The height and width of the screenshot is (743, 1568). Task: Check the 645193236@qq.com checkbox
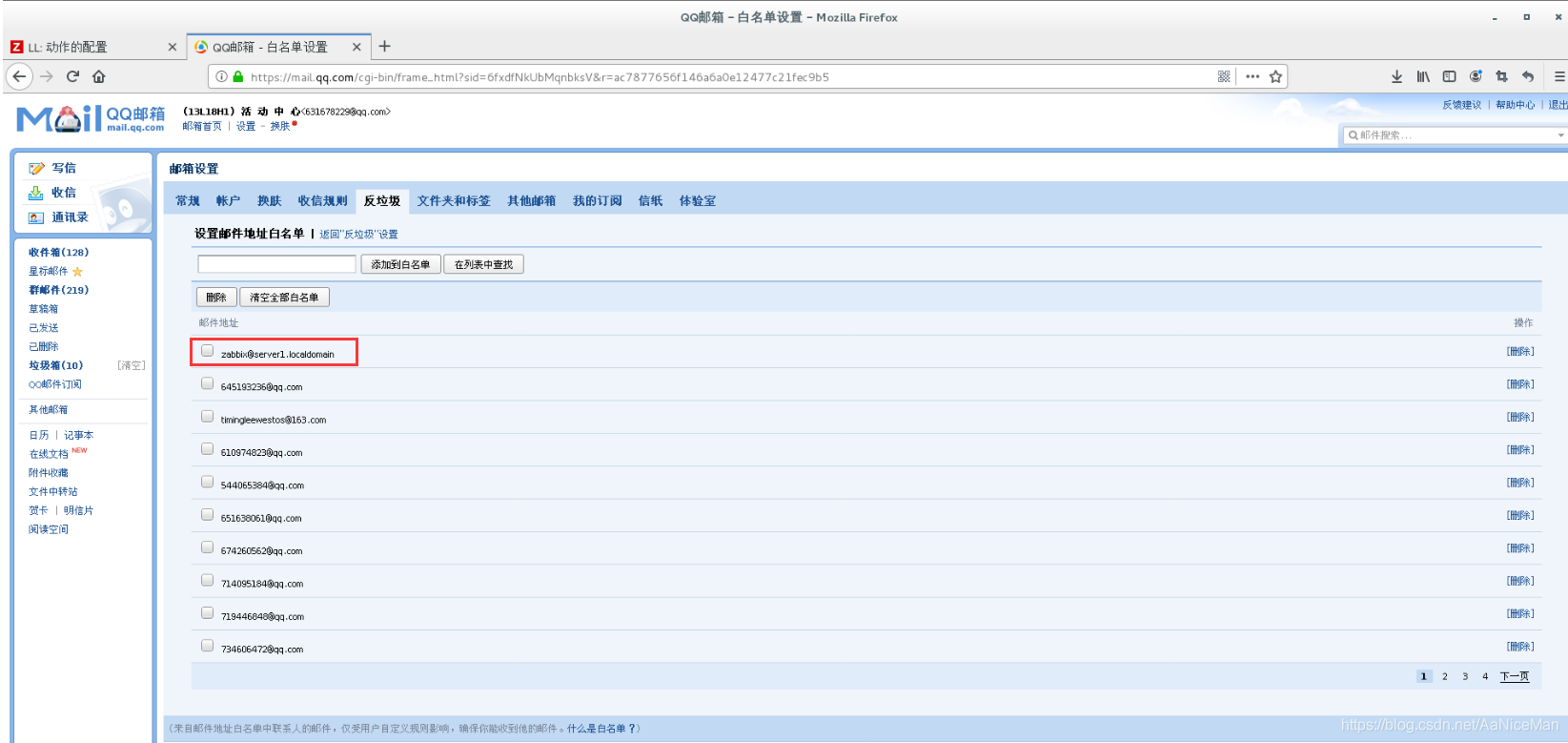[207, 383]
